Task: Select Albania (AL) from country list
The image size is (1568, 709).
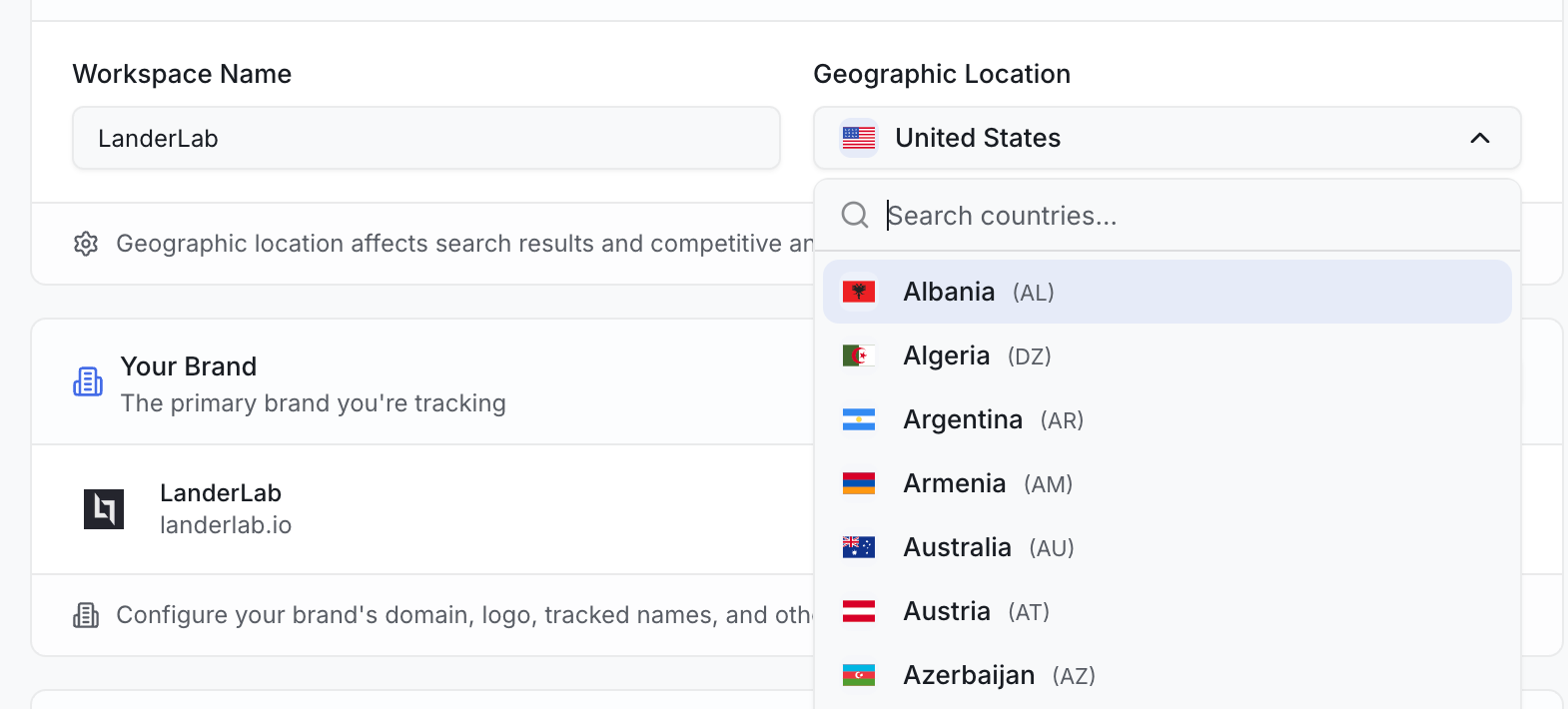Action: [1168, 292]
